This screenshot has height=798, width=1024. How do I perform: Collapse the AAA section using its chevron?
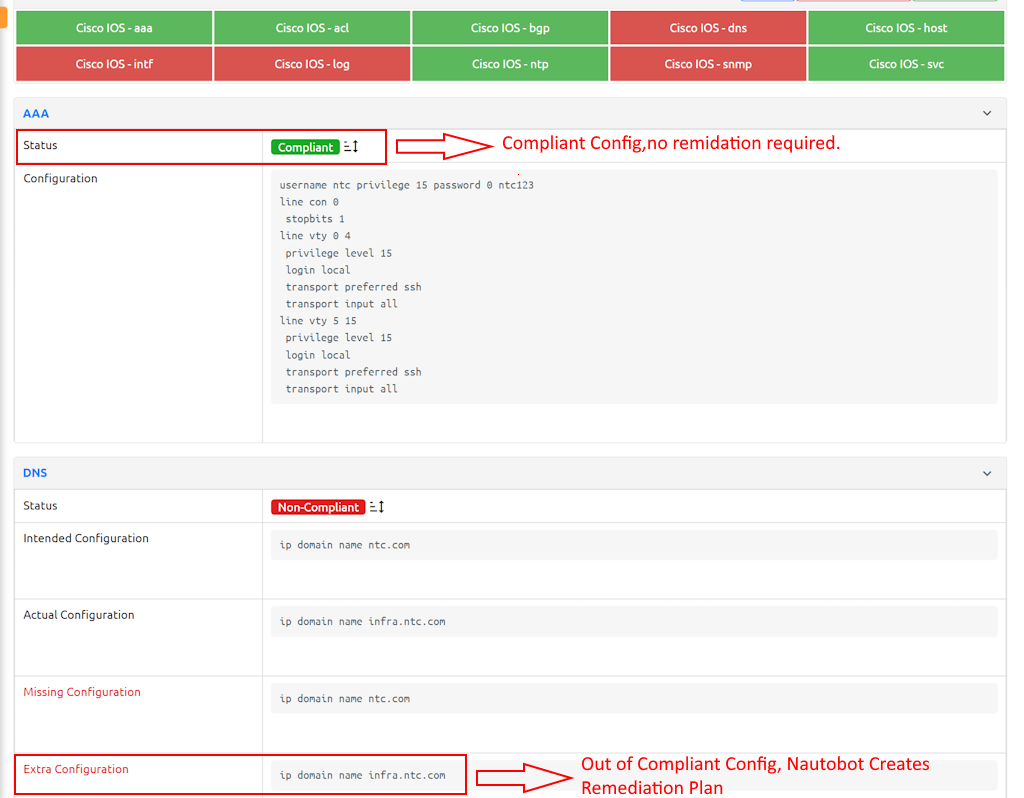point(986,113)
